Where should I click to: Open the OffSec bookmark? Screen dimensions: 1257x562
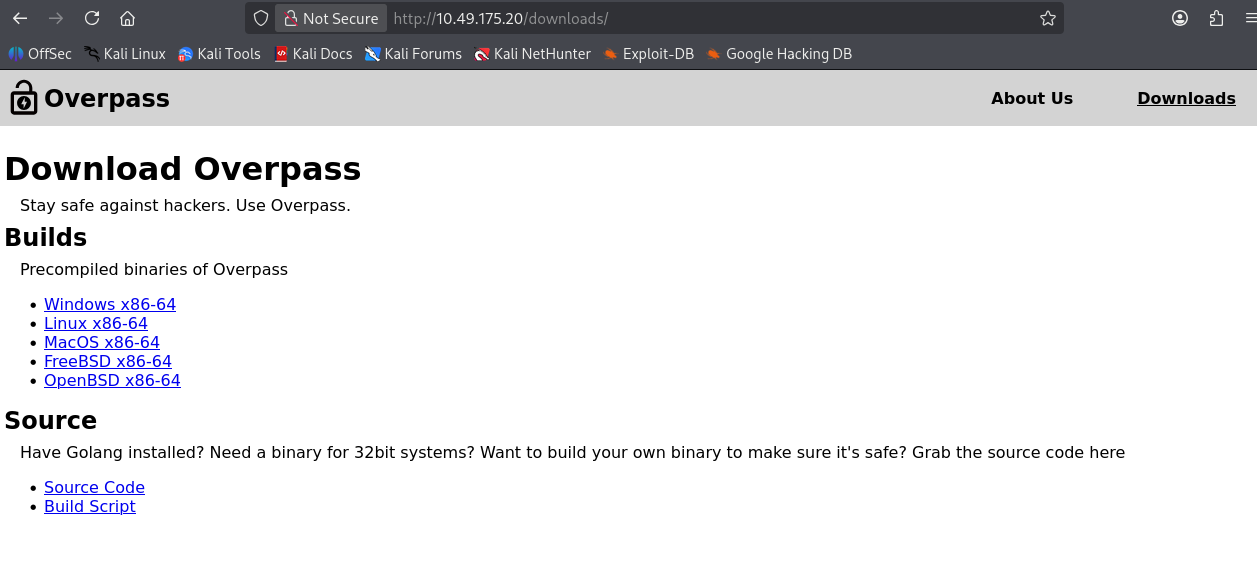click(40, 54)
